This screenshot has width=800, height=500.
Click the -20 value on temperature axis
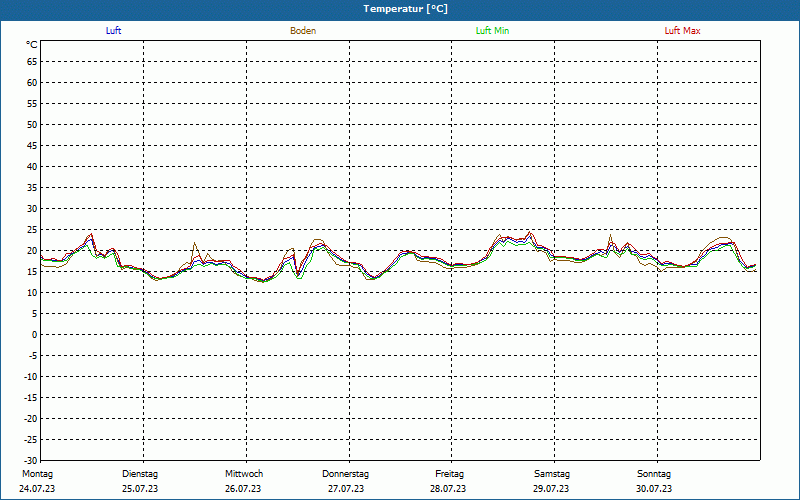(31, 418)
